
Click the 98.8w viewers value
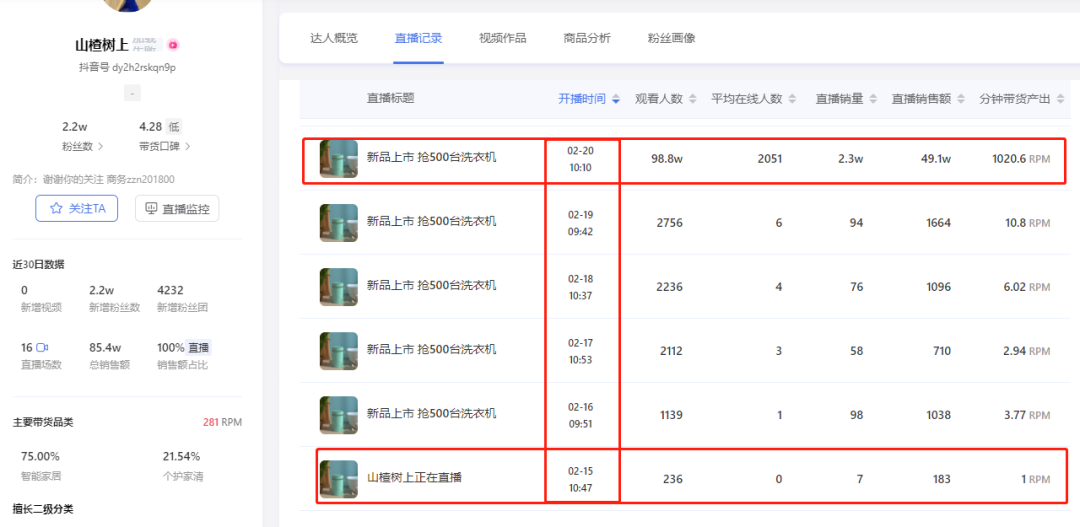[666, 159]
